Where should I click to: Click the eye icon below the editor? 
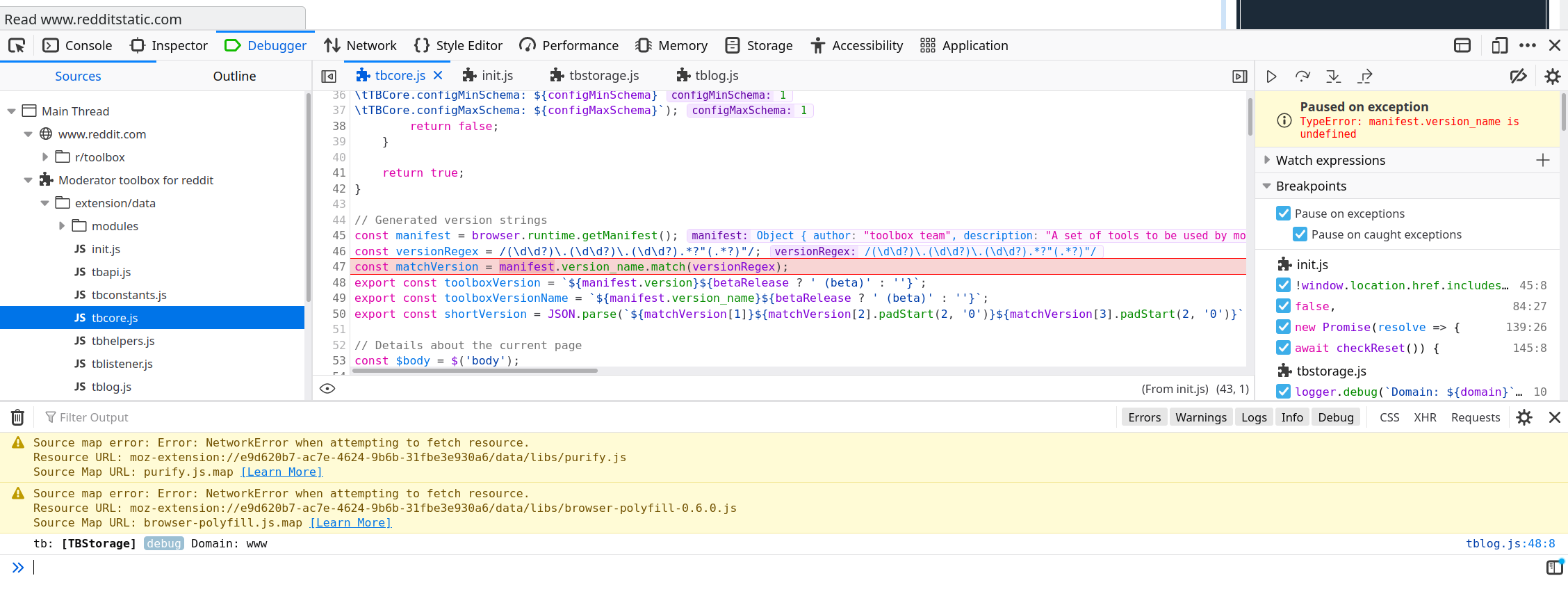[x=327, y=388]
